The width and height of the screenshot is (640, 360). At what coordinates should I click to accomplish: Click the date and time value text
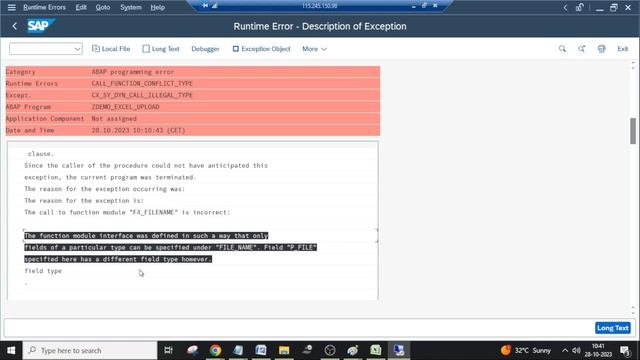pos(138,131)
